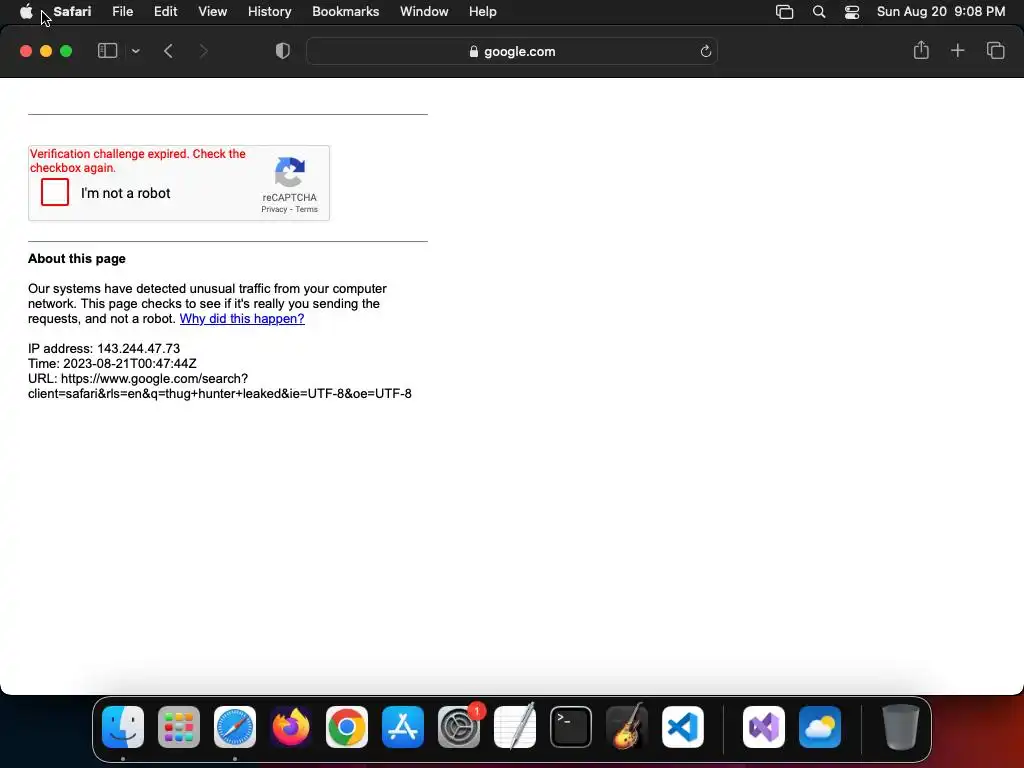Launch Finder from the dock
Viewport: 1024px width, 768px height.
(x=123, y=727)
